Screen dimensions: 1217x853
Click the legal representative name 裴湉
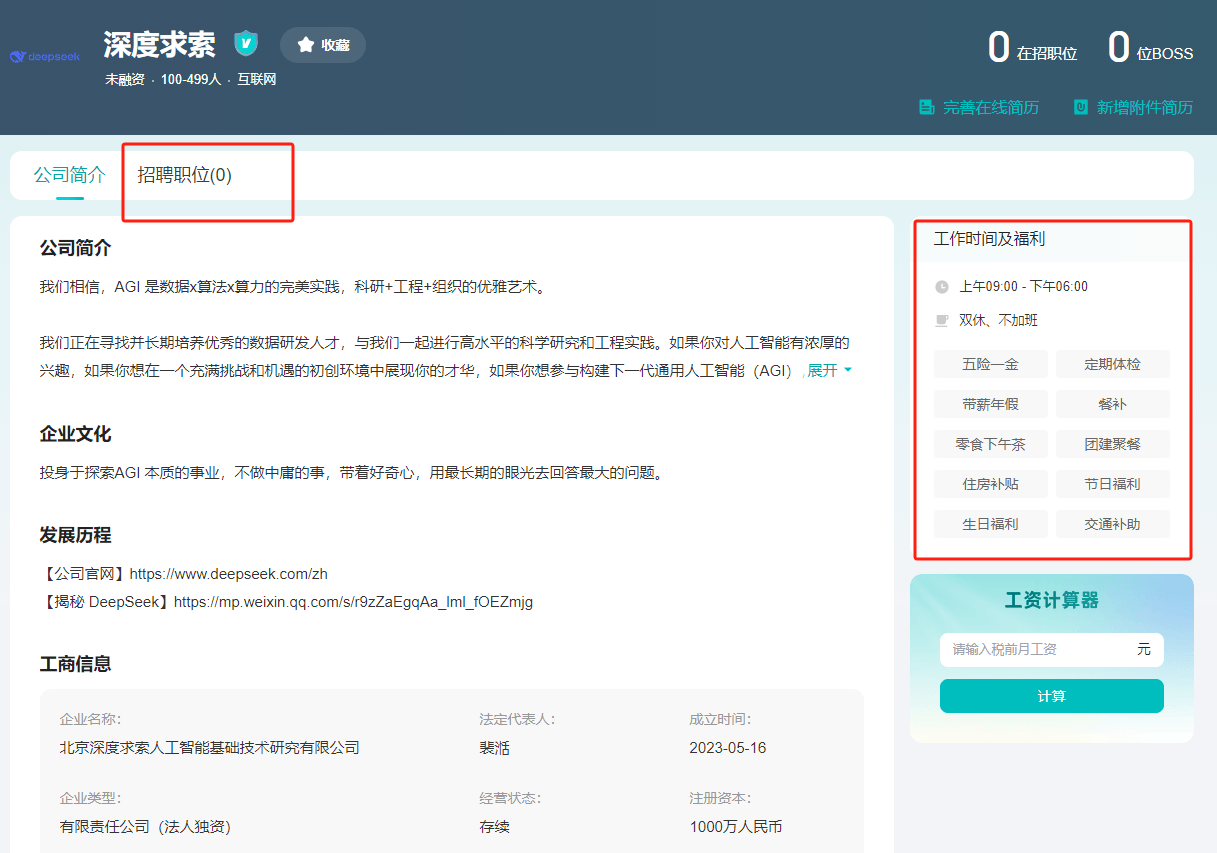click(x=494, y=748)
